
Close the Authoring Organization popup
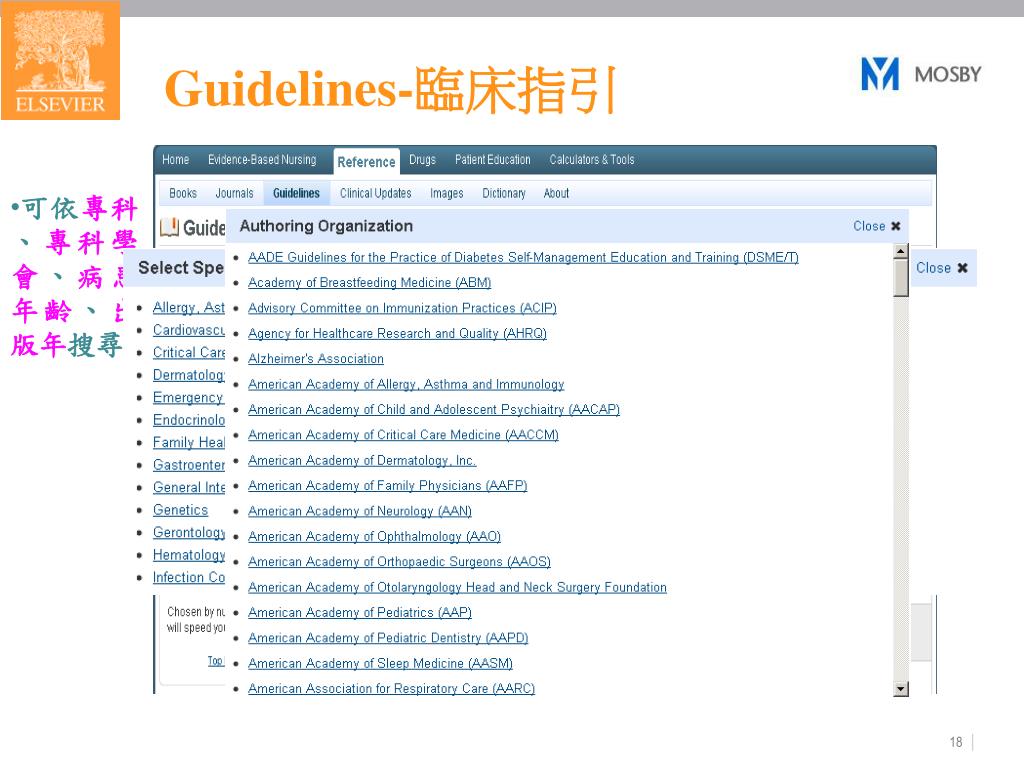[876, 226]
